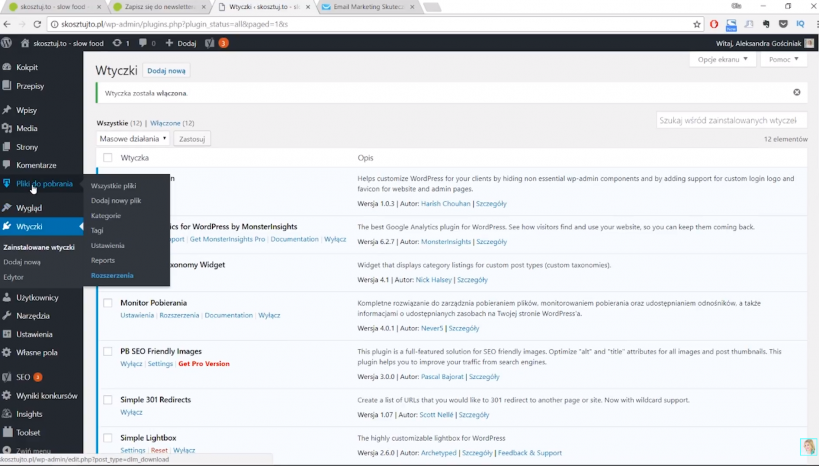
Task: Open Wygląd appearance icon
Action: (x=7, y=207)
